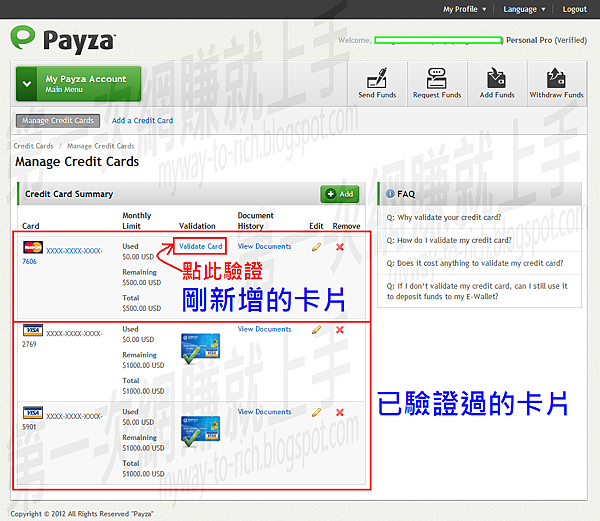This screenshot has height=521, width=600.
Task: Edit card ending 5901 with pencil icon
Action: coord(316,412)
